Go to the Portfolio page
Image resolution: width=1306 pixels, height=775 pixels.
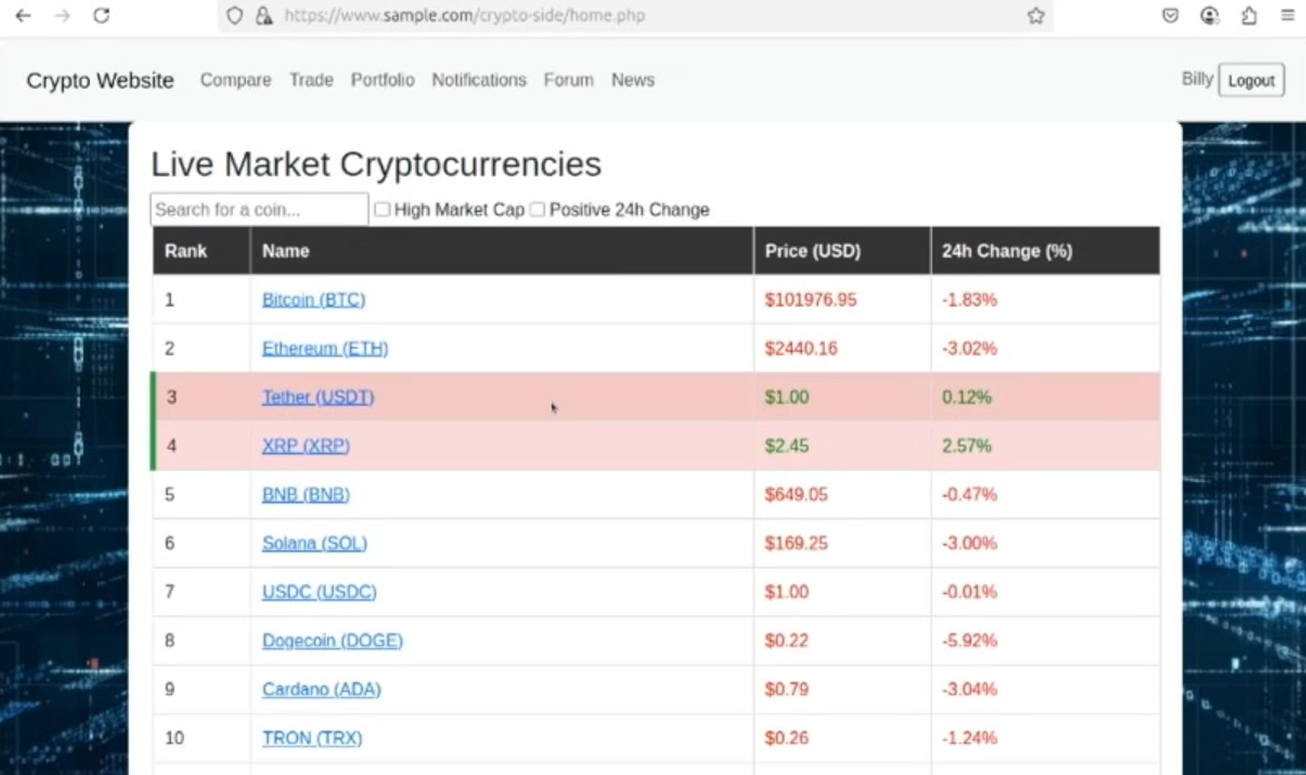click(382, 80)
